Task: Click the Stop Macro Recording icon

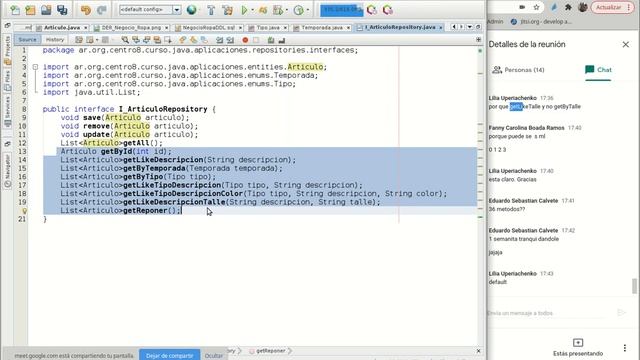Action: (256, 40)
